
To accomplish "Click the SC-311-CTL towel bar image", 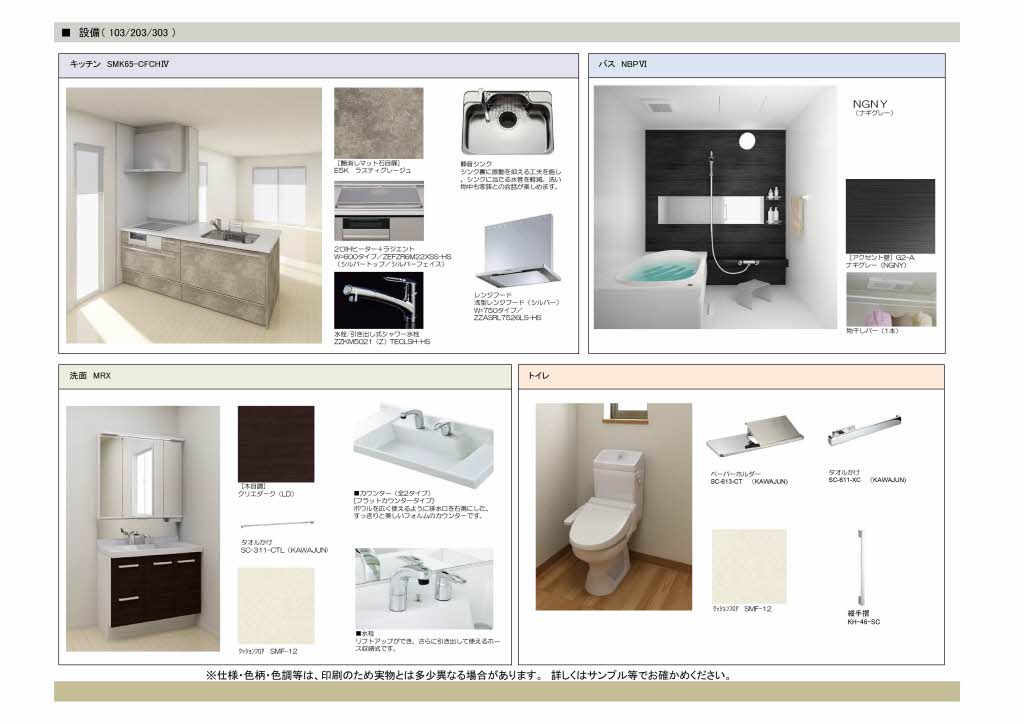I will coord(277,524).
